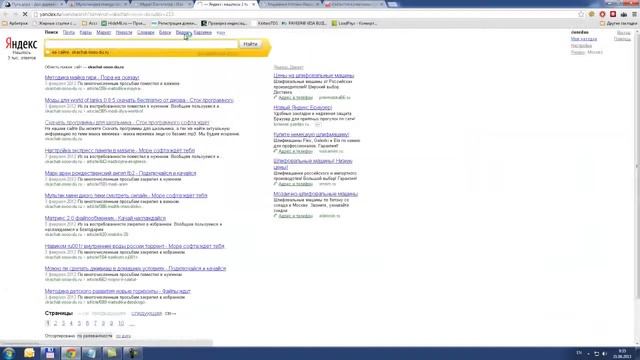This screenshot has width=640, height=360.
Task: Open Chrome menu hamburger icon
Action: tap(634, 14)
